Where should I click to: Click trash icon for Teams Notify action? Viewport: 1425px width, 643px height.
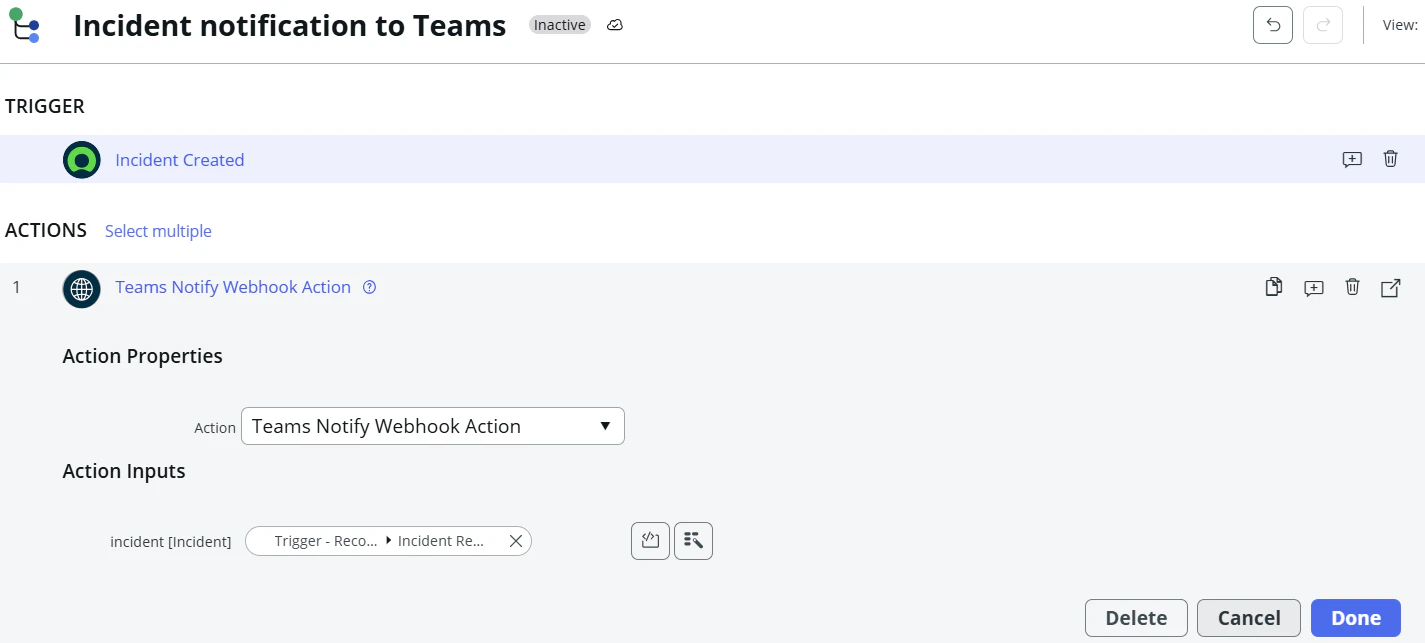pos(1352,287)
